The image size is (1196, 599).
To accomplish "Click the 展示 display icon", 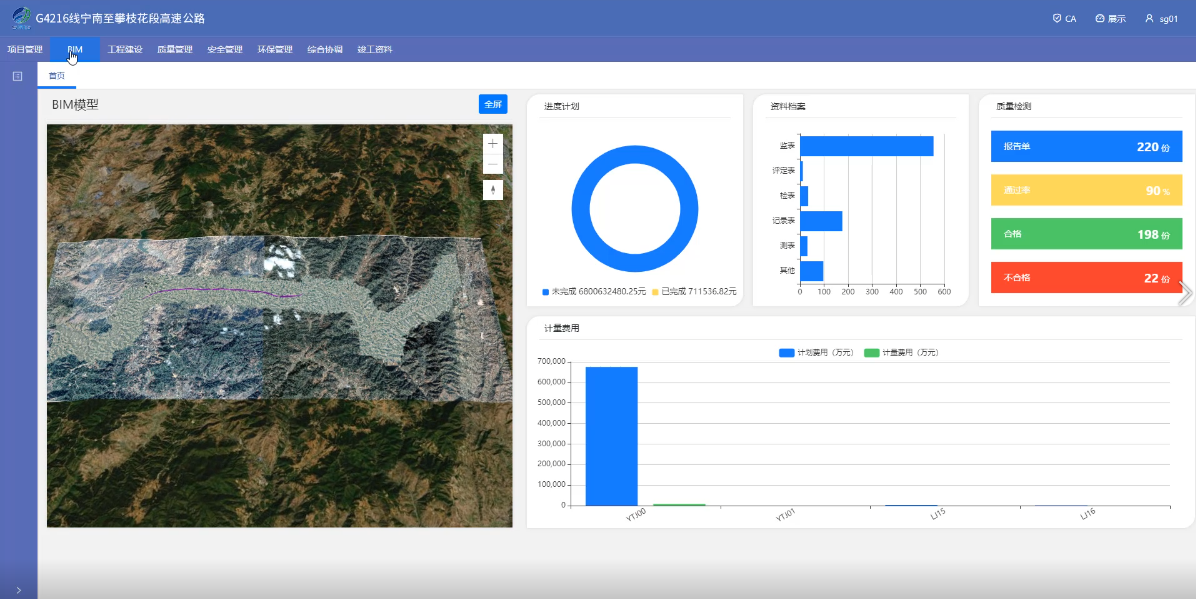I will click(x=1100, y=18).
